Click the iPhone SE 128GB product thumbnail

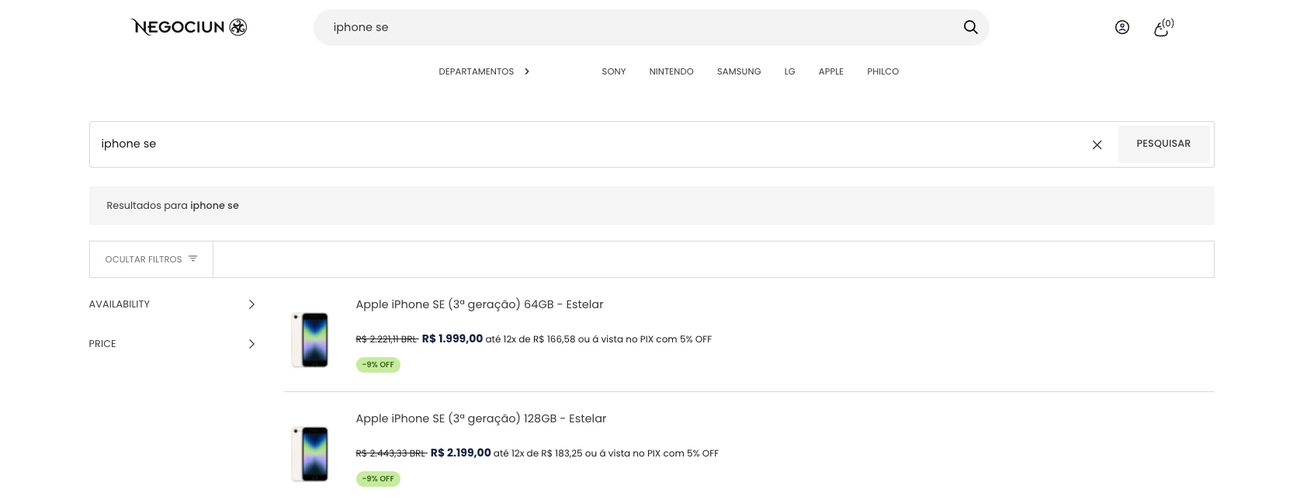[310, 454]
